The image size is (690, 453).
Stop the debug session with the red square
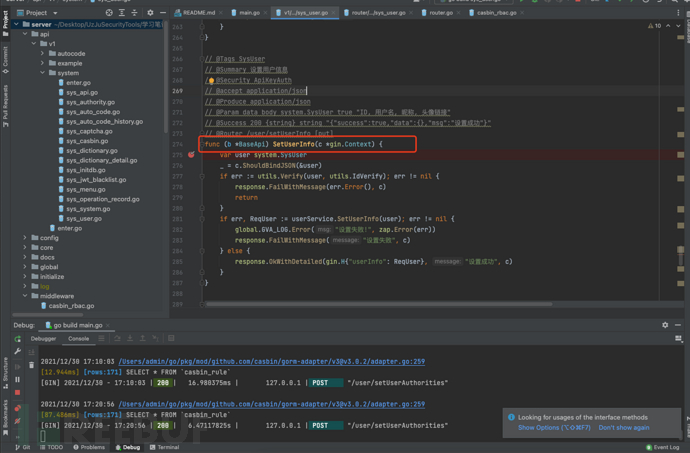[x=18, y=392]
